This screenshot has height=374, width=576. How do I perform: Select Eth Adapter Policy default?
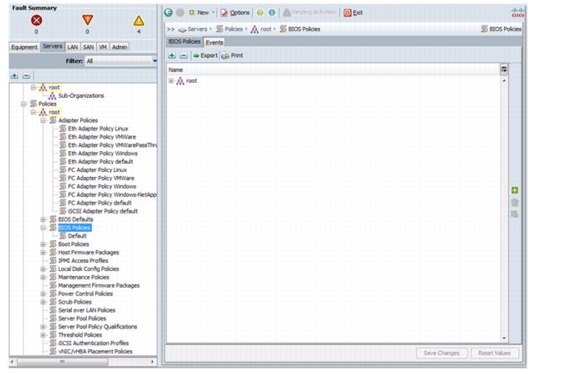tap(100, 162)
